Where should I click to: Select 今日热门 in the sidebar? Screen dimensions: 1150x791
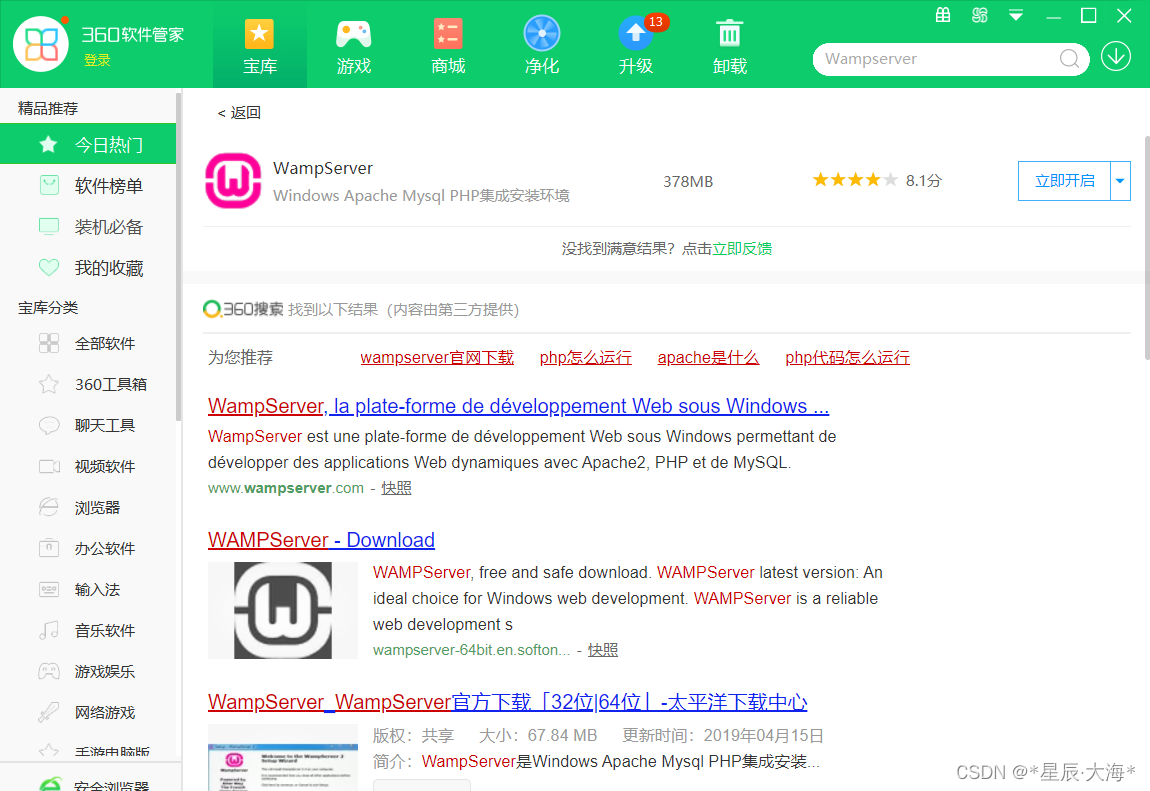(x=88, y=144)
